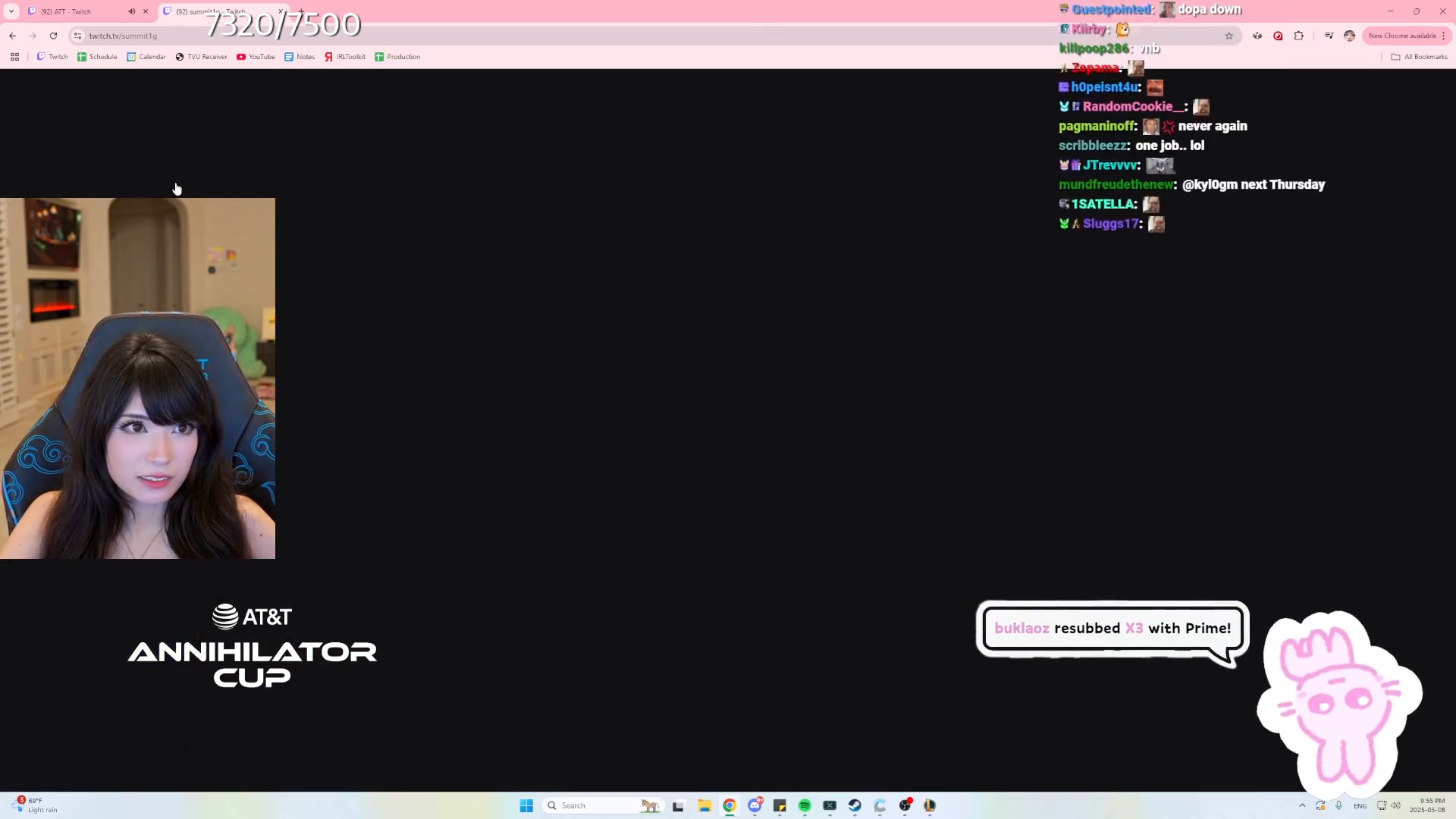The image size is (1456, 819).
Task: Toggle the microphone in the system tray
Action: click(x=1339, y=805)
